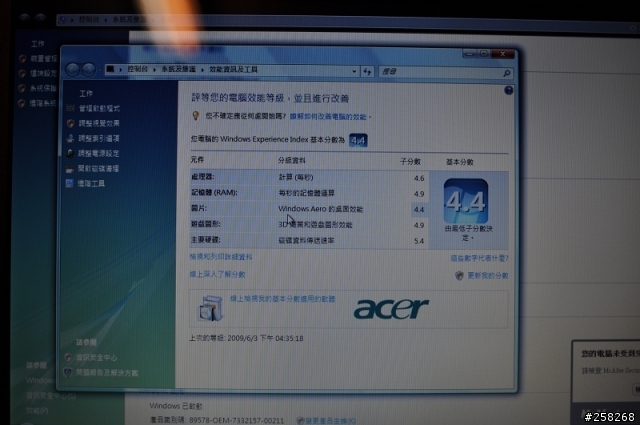640x425 pixels.
Task: Open the 管理啟動程式 task link
Action: [x=99, y=109]
